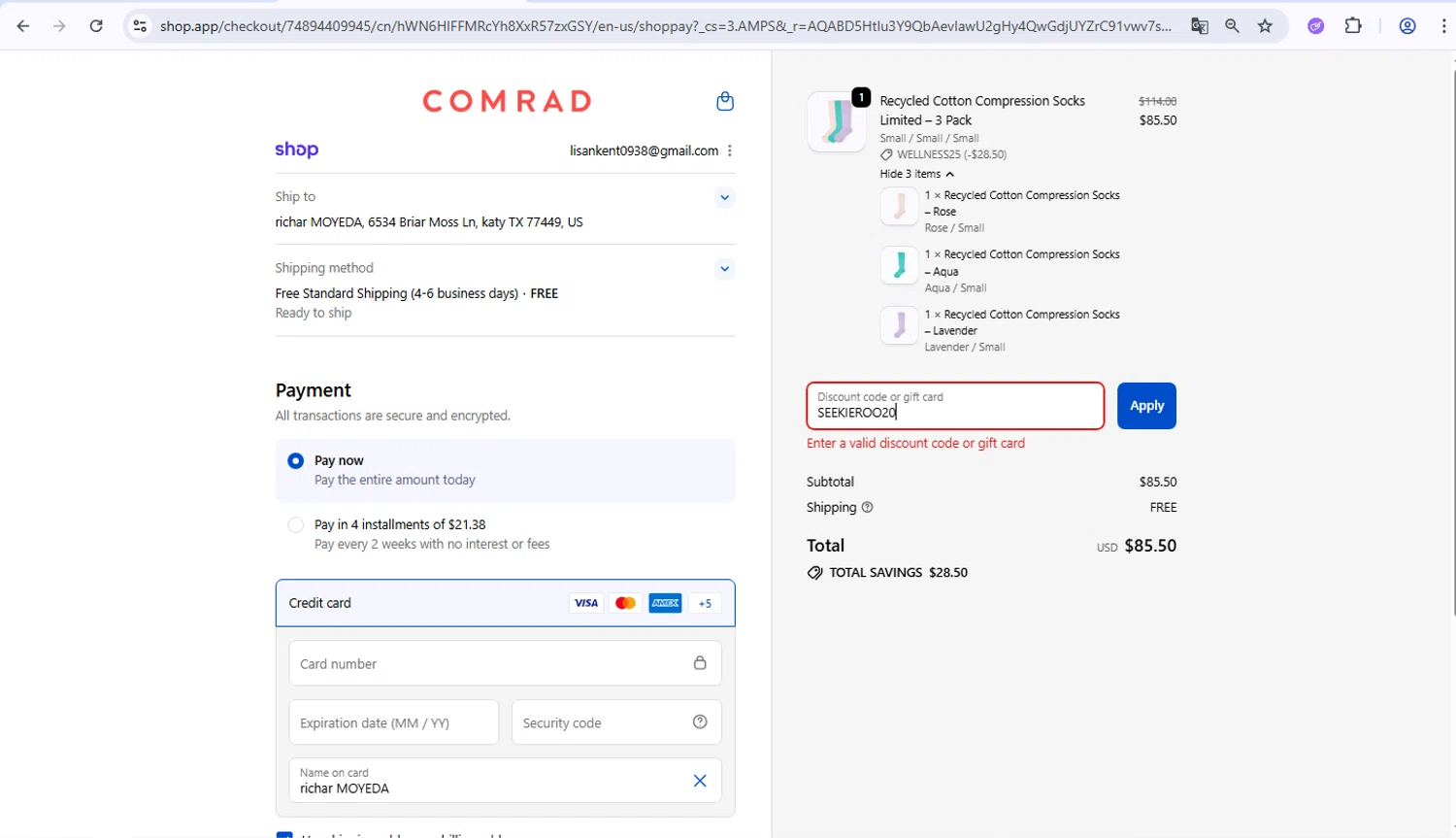
Task: Open the browser profile icon
Action: (1407, 26)
